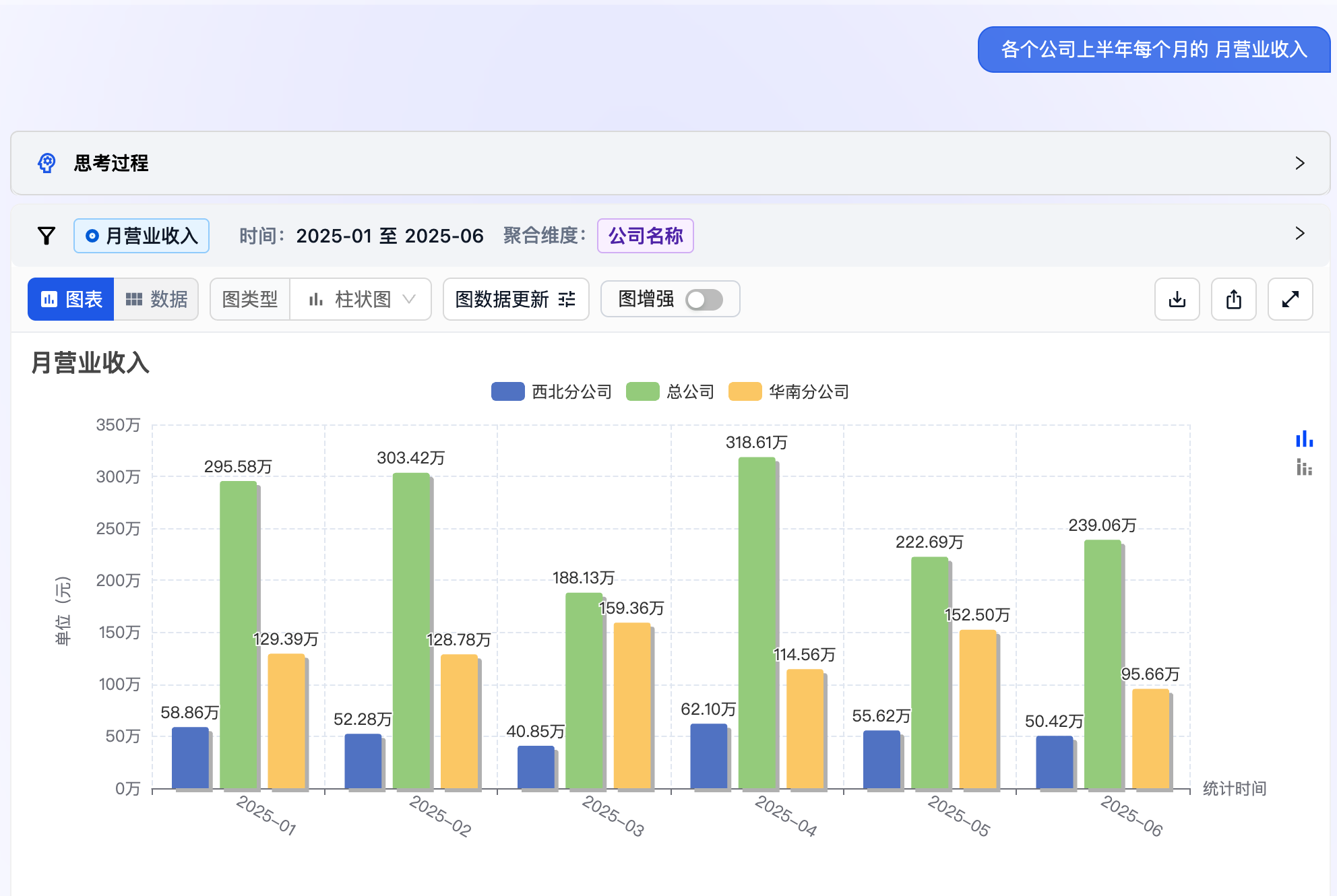Click the 图数据更新 settings icon

click(566, 299)
